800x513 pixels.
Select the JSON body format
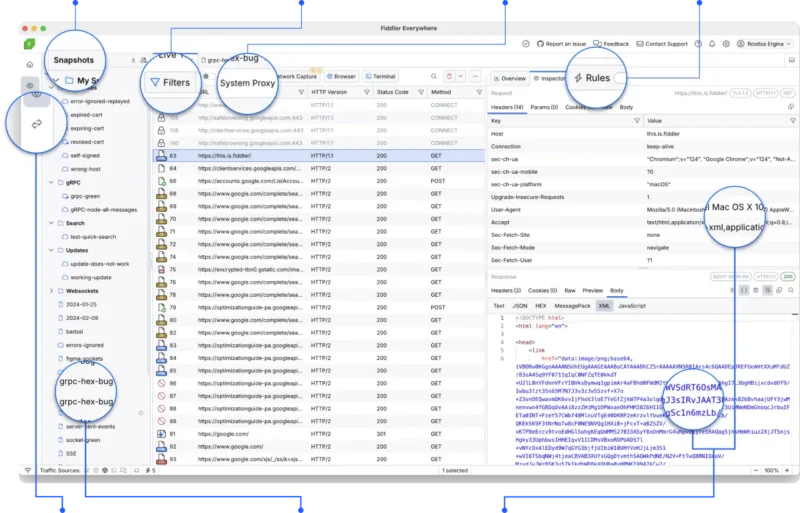[519, 306]
